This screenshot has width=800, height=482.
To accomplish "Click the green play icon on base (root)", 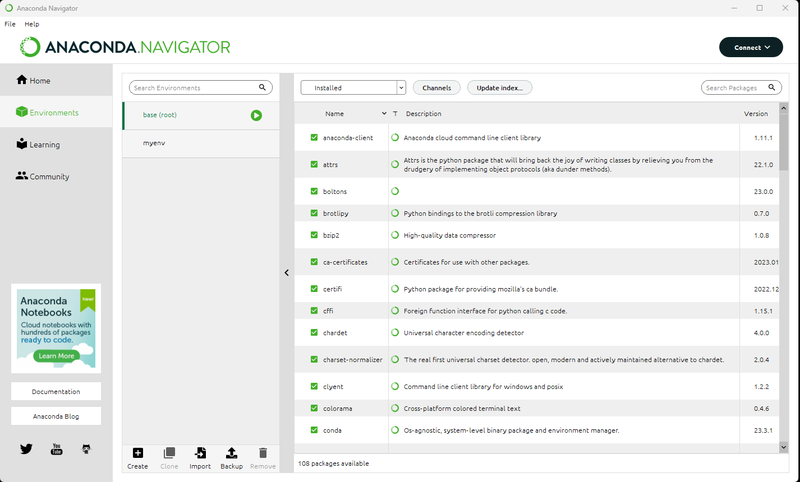I will coord(256,115).
